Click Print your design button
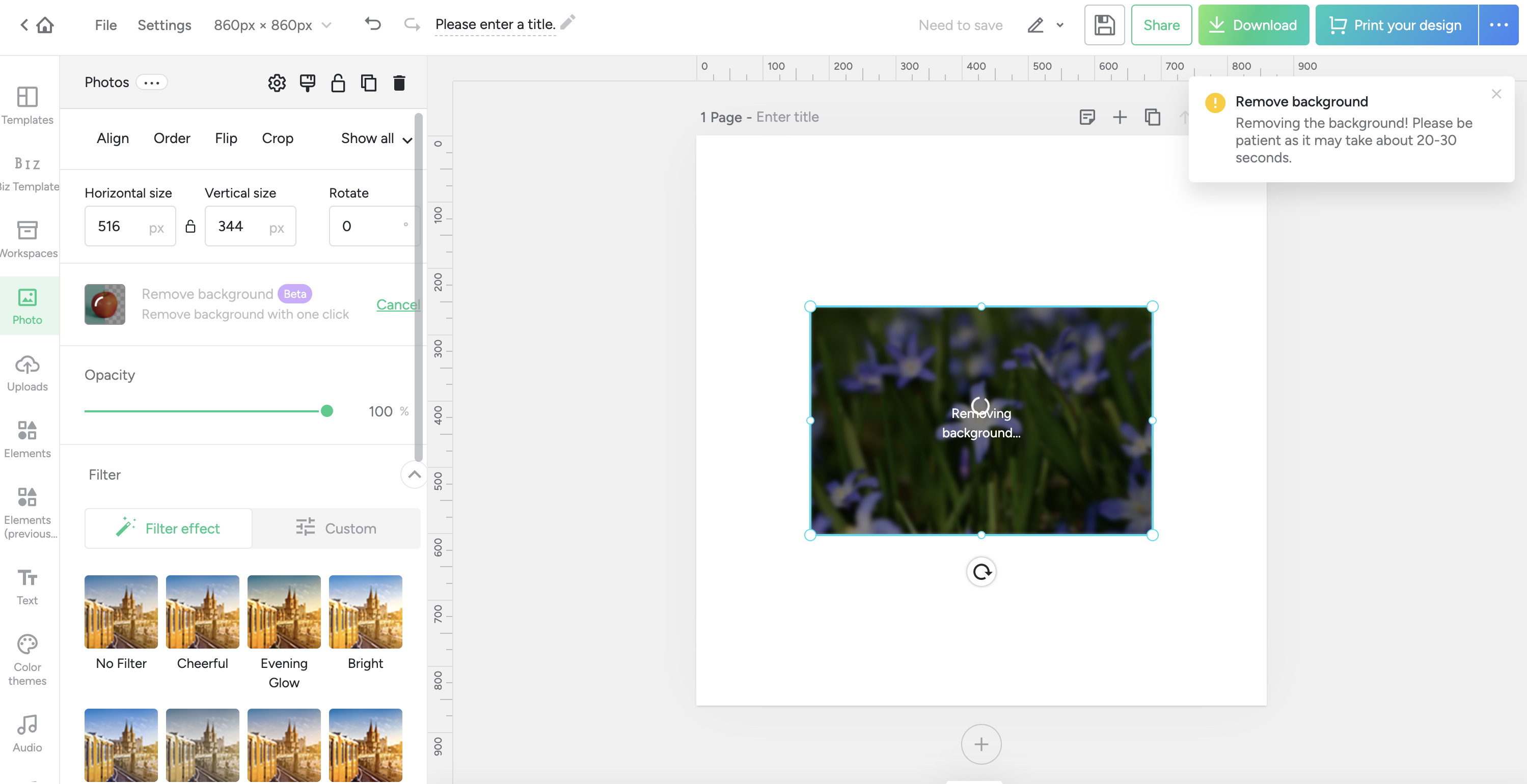Viewport: 1527px width, 784px height. [x=1396, y=25]
